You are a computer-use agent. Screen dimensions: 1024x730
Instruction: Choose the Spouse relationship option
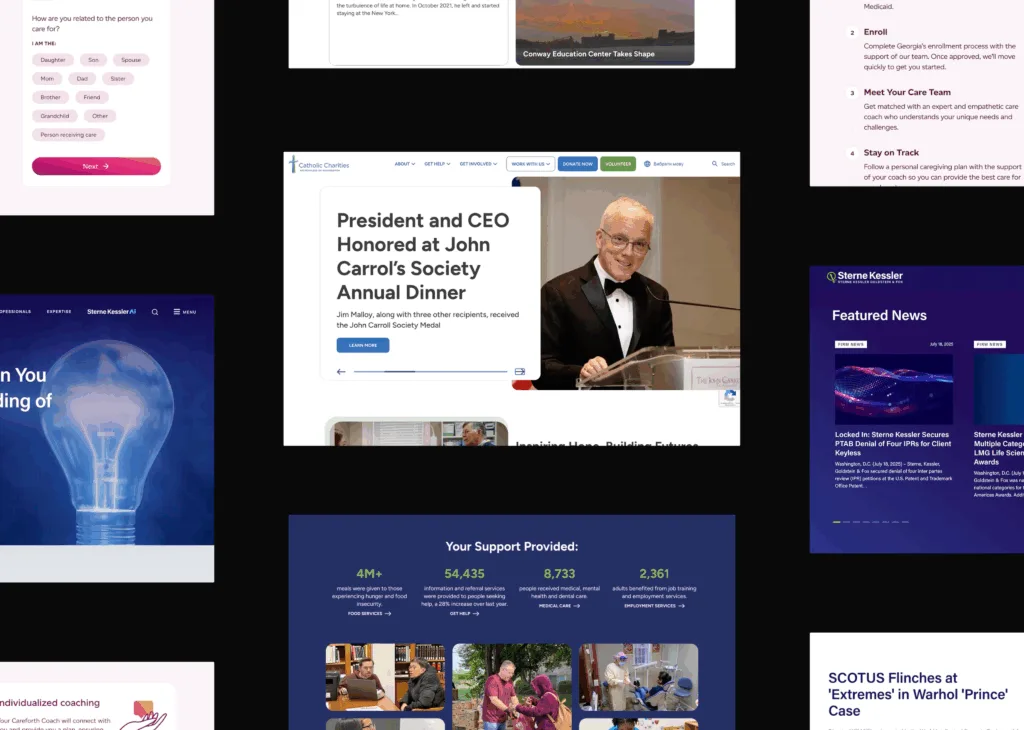(130, 60)
